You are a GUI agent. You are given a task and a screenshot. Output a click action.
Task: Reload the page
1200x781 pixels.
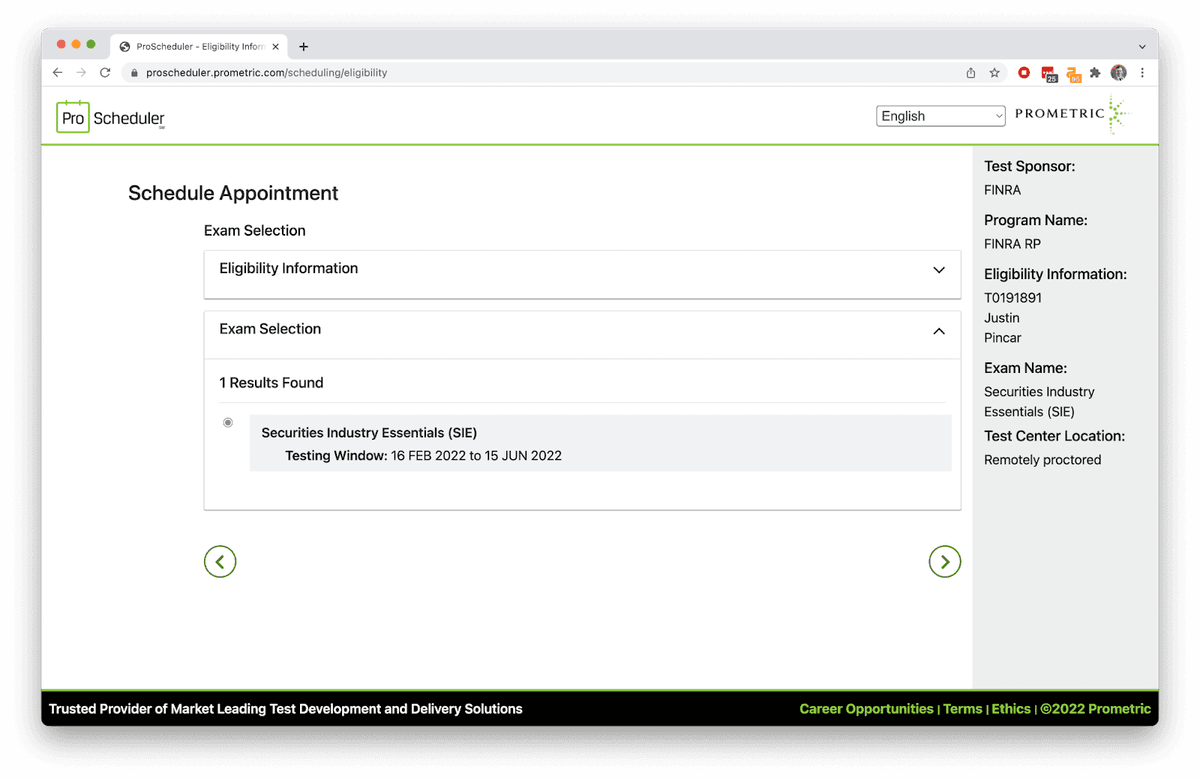tap(105, 73)
